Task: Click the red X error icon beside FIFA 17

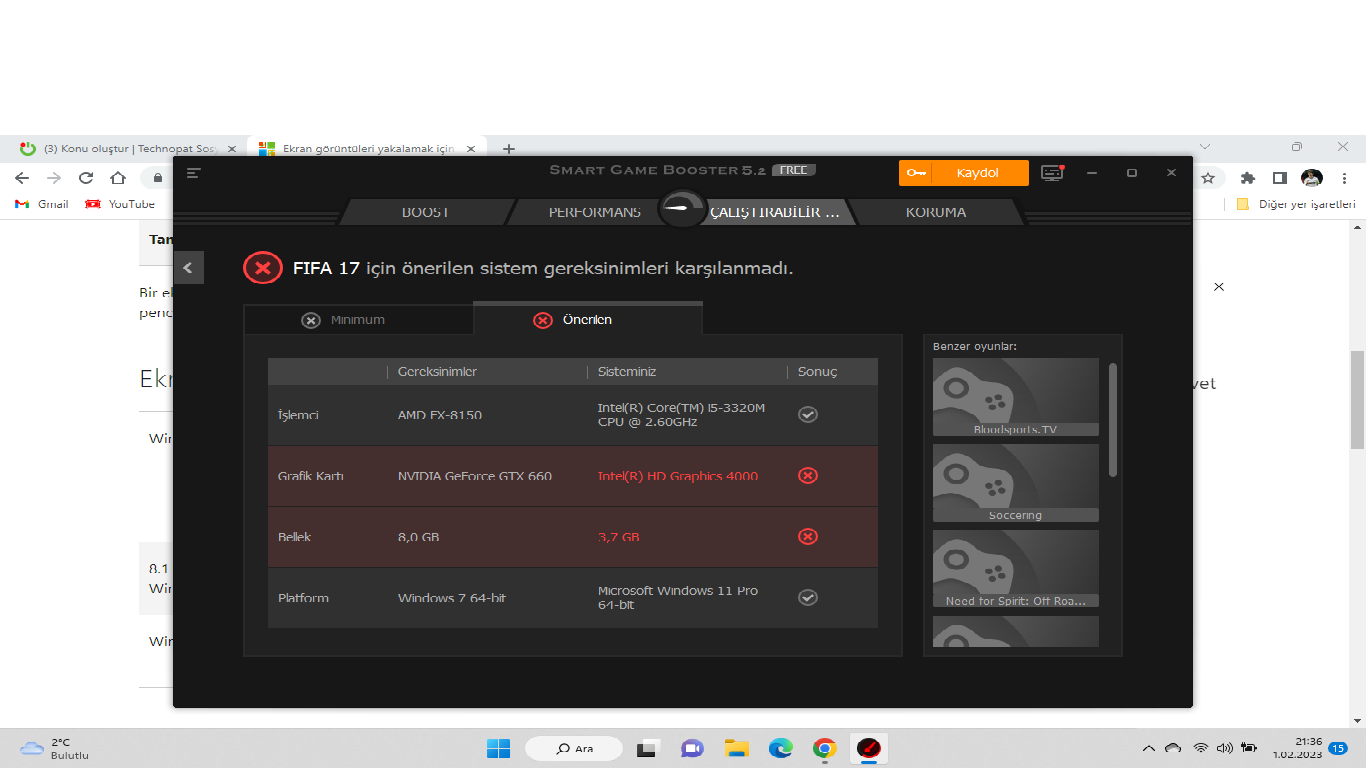Action: (x=262, y=268)
